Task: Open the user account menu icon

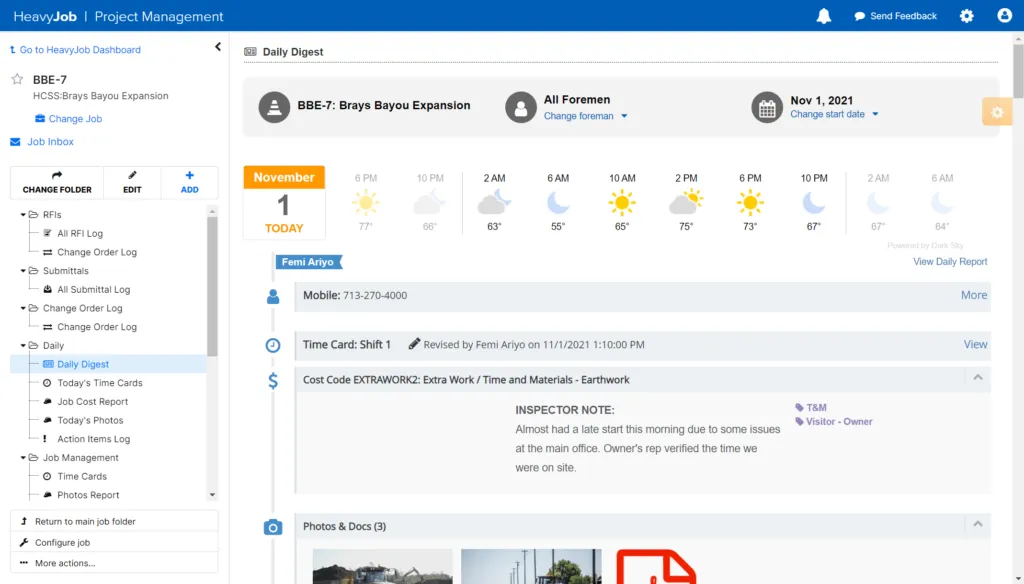Action: (x=1004, y=15)
